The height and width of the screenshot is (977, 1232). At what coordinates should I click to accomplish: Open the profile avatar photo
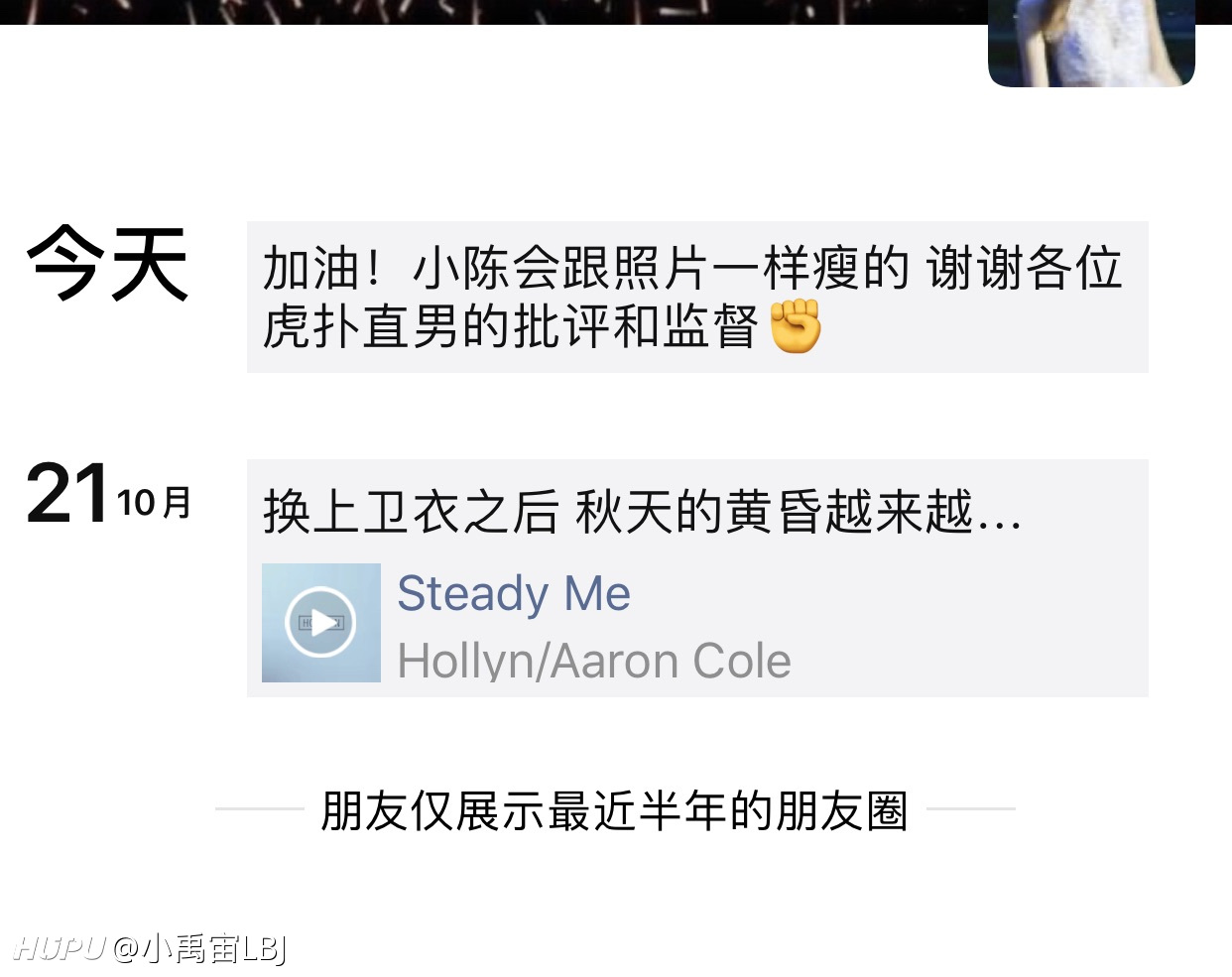coord(1091,43)
